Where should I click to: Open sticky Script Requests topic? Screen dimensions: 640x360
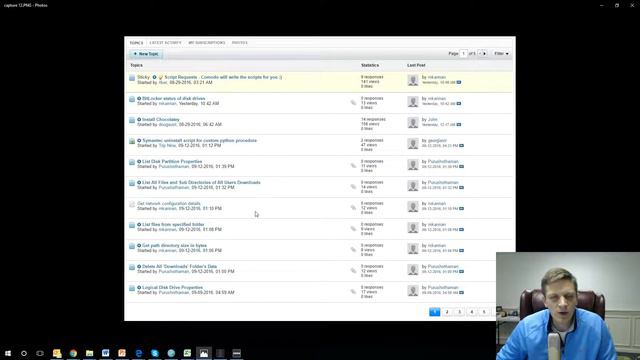(223, 77)
